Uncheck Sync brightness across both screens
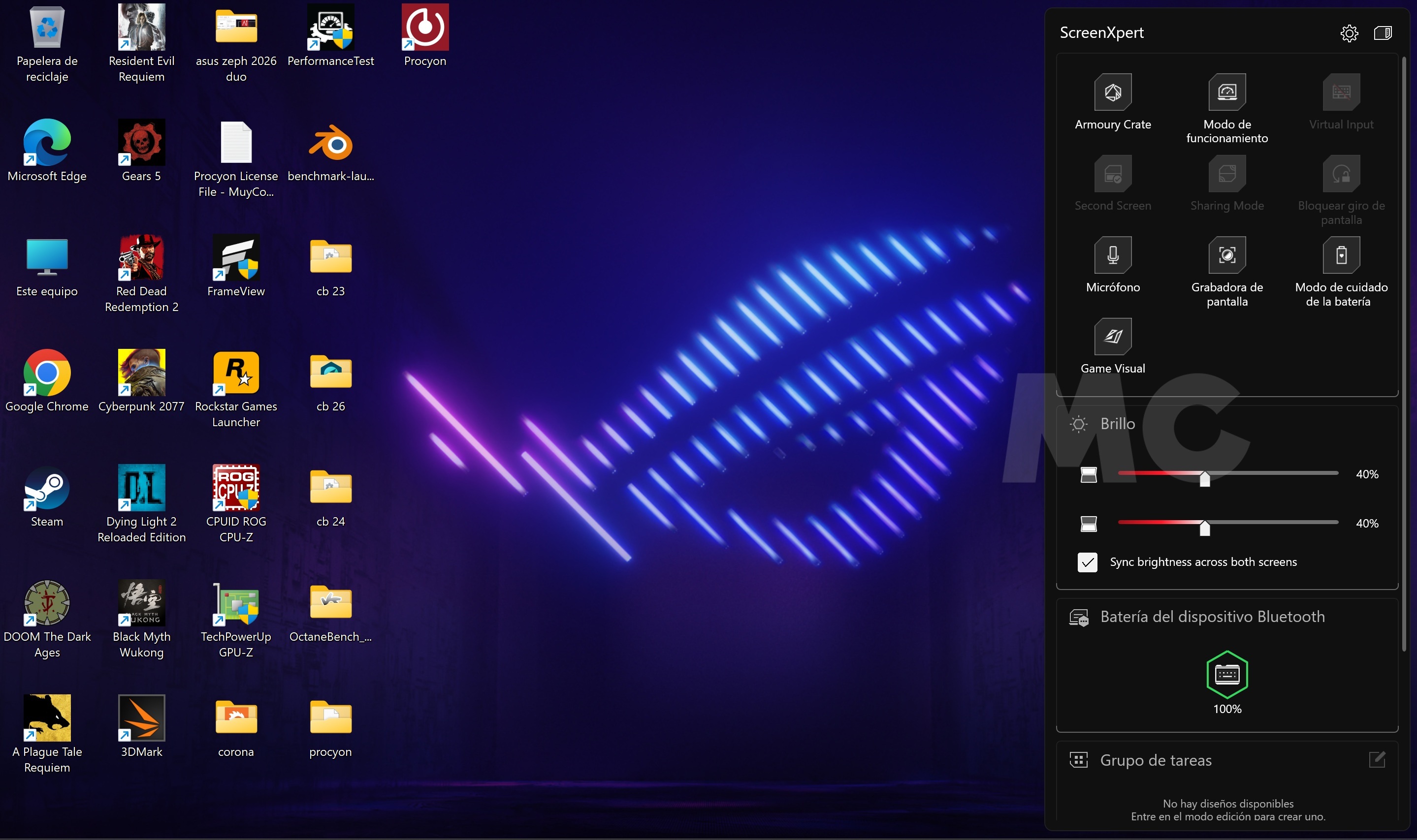The image size is (1417, 840). click(x=1087, y=562)
